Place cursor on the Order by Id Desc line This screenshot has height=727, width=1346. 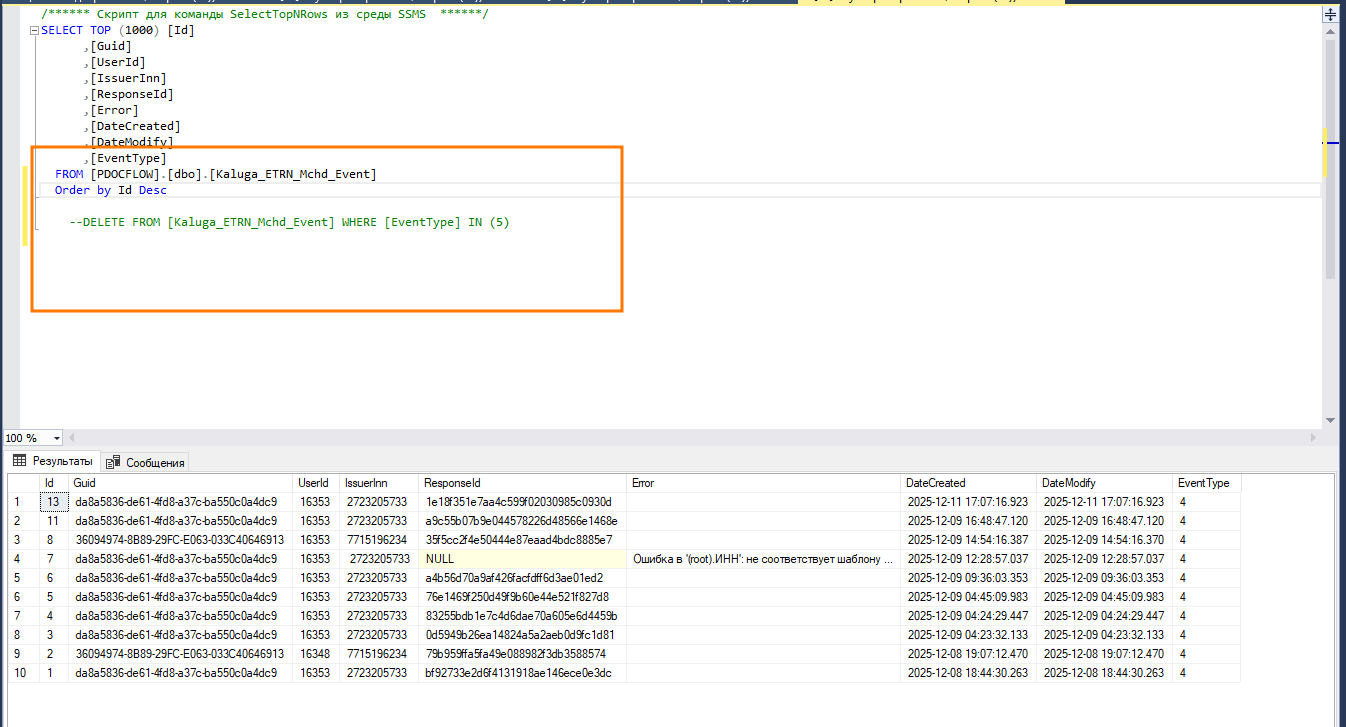point(111,190)
